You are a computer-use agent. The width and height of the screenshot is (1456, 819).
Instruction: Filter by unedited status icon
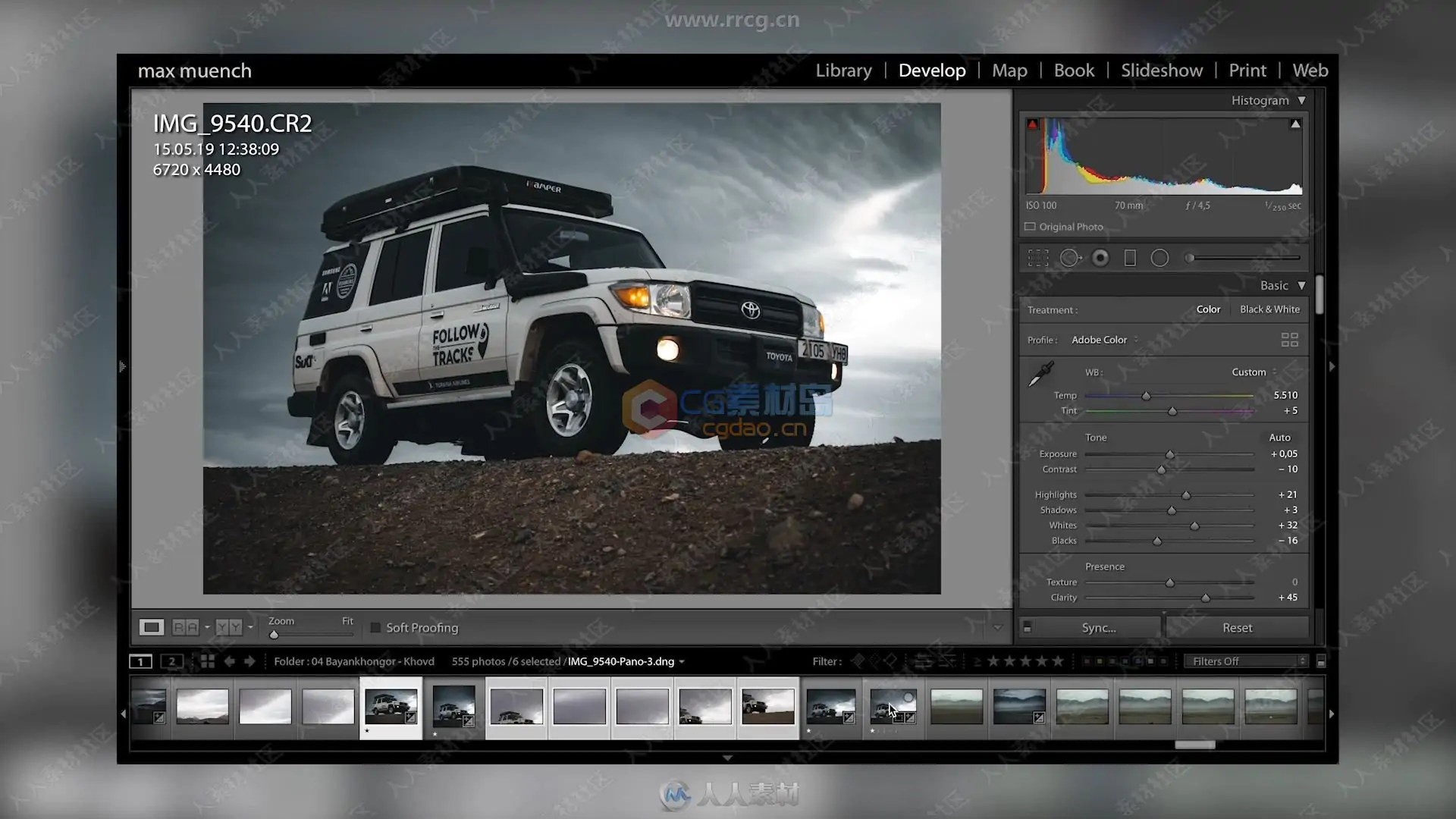[946, 661]
